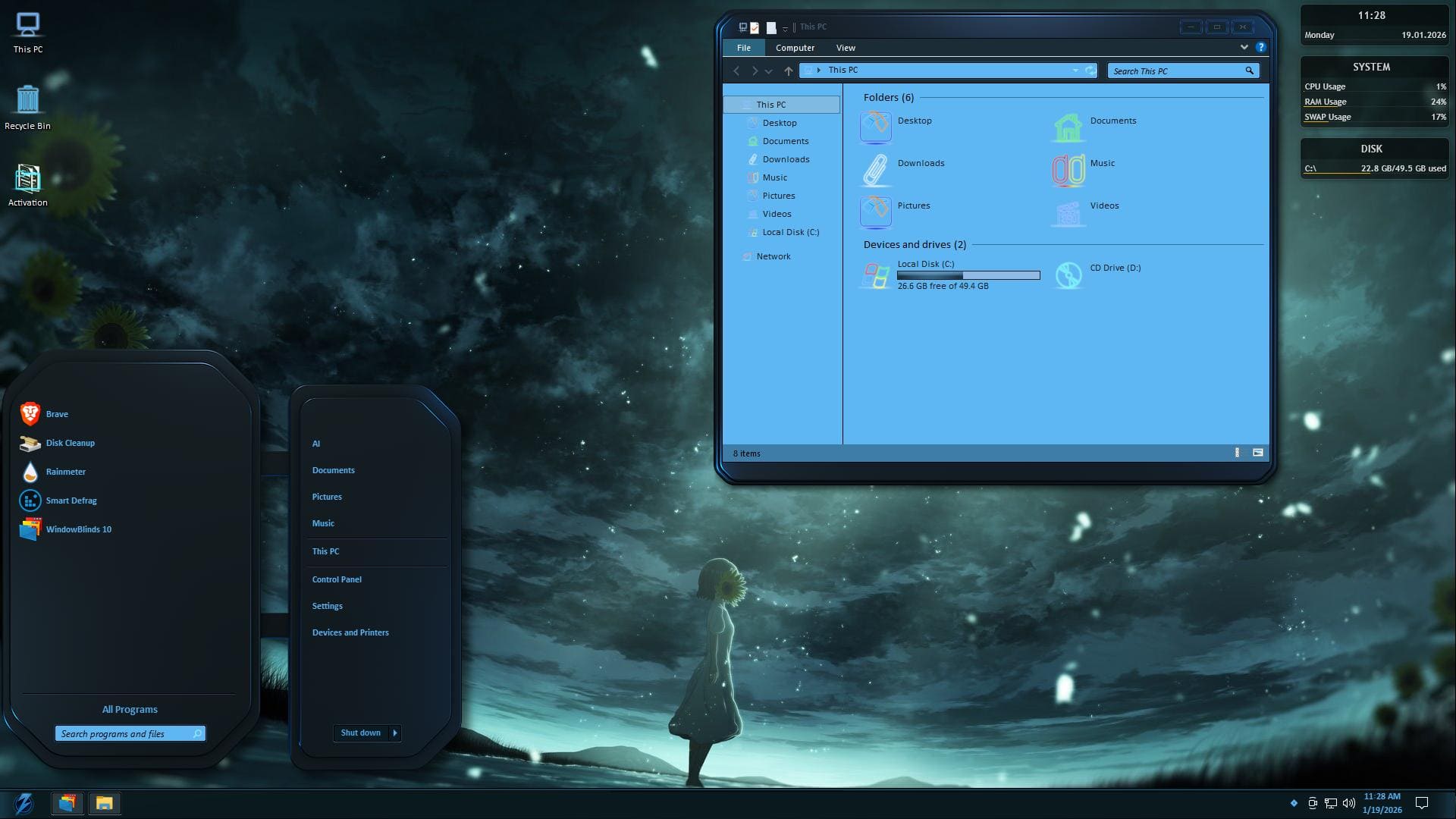
Task: Open the CD Drive (D:) icon
Action: tap(1068, 275)
